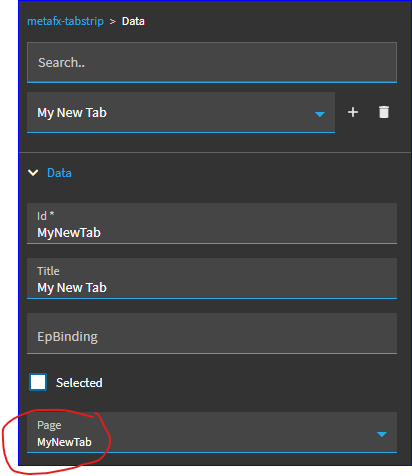The height and width of the screenshot is (476, 412).
Task: Click into the Id field containing MyNewTab
Action: 212,224
